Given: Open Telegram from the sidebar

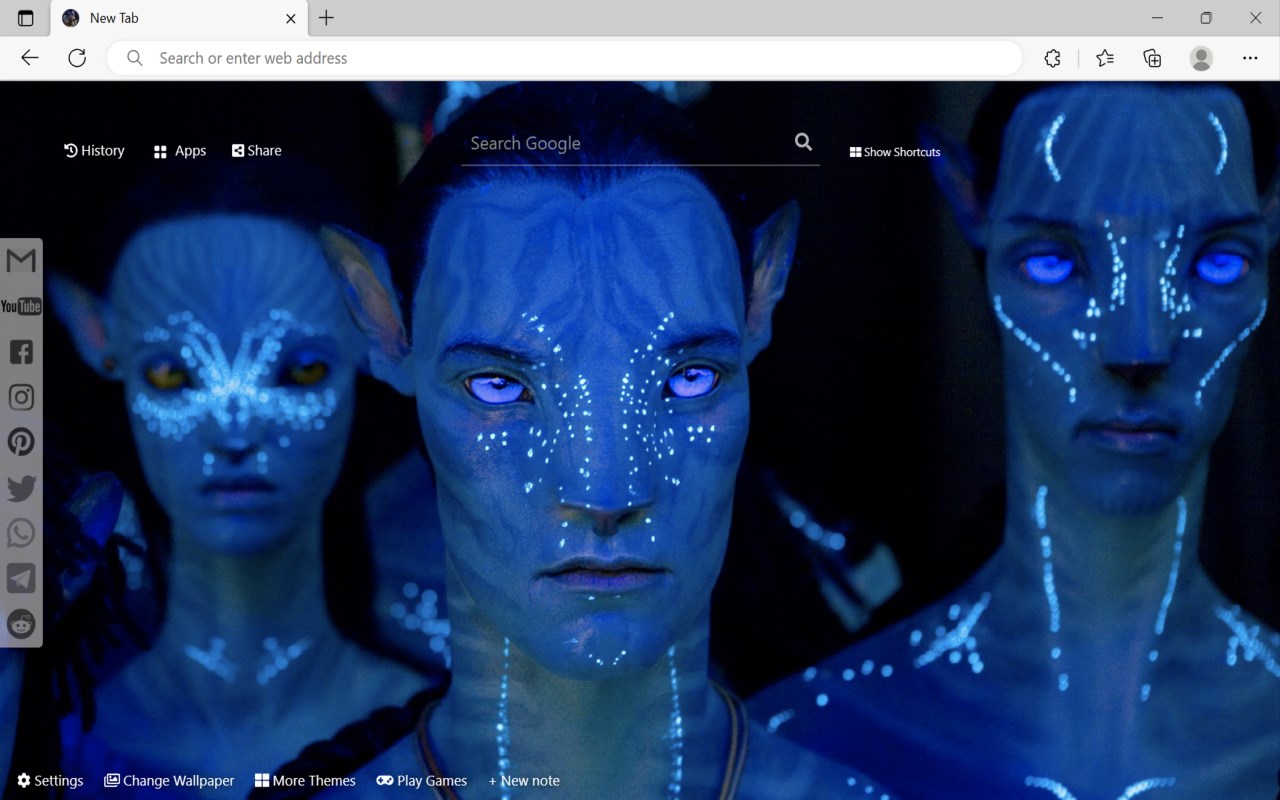Looking at the screenshot, I should (x=21, y=578).
